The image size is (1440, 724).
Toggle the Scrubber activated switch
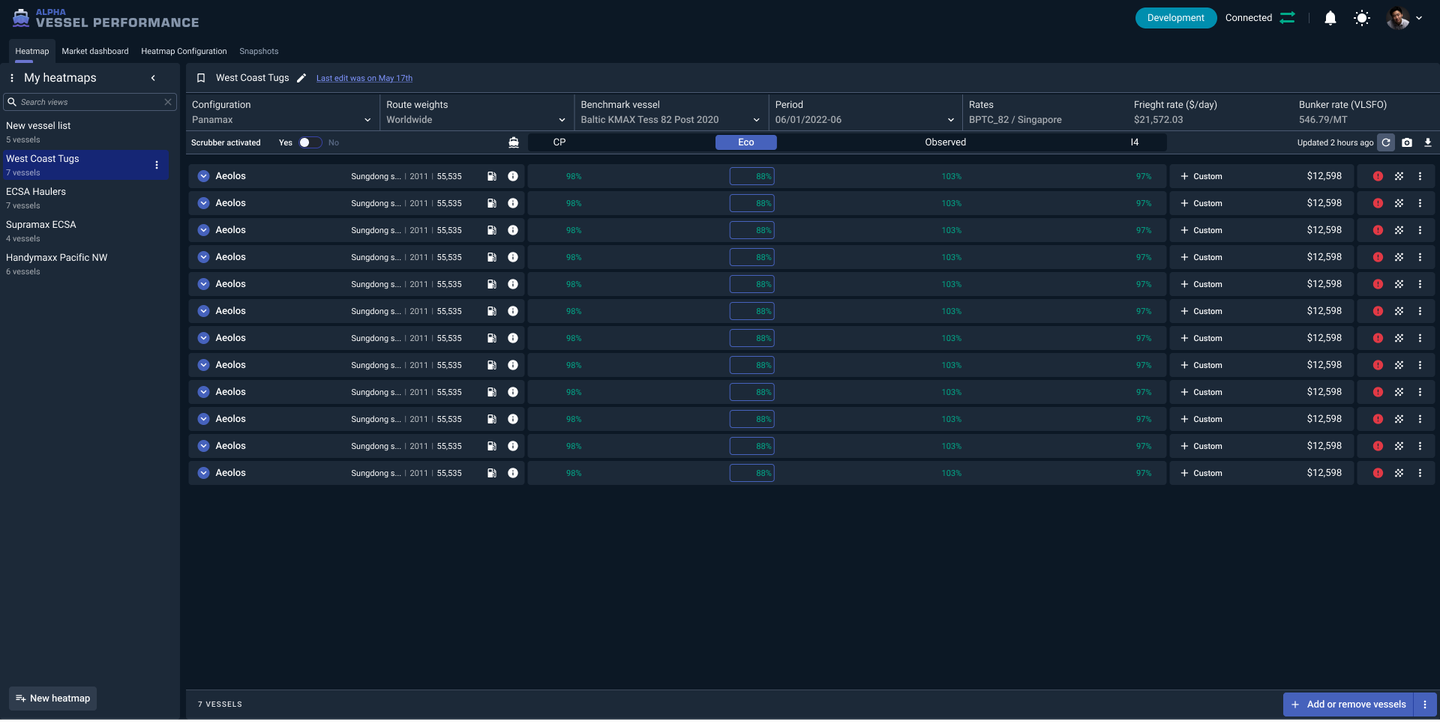(310, 142)
